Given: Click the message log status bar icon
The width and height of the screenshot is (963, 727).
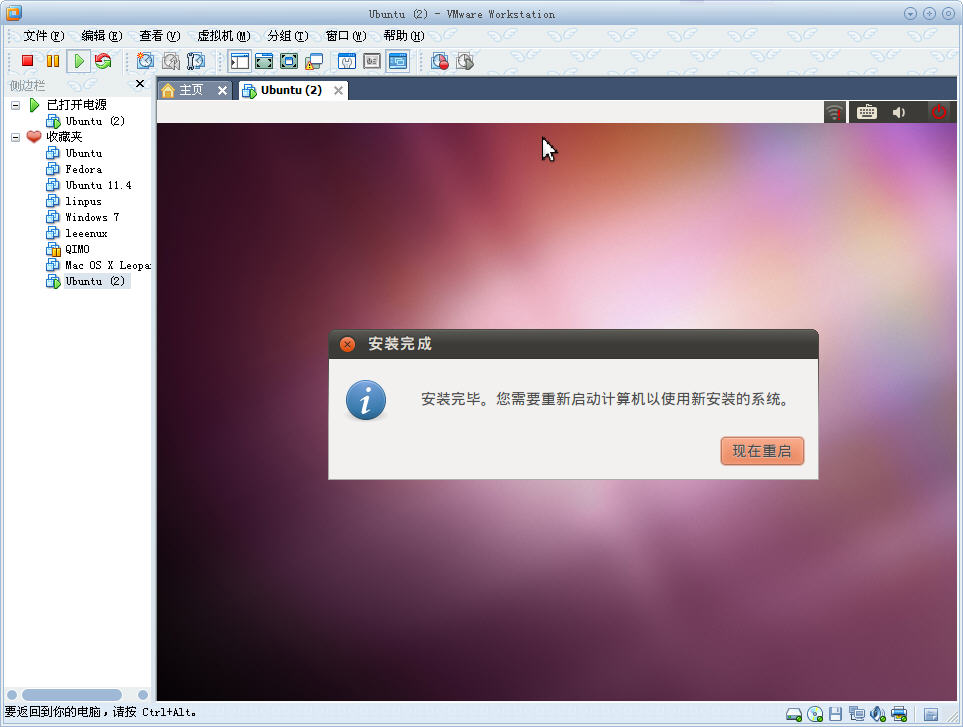Looking at the screenshot, I should (931, 714).
